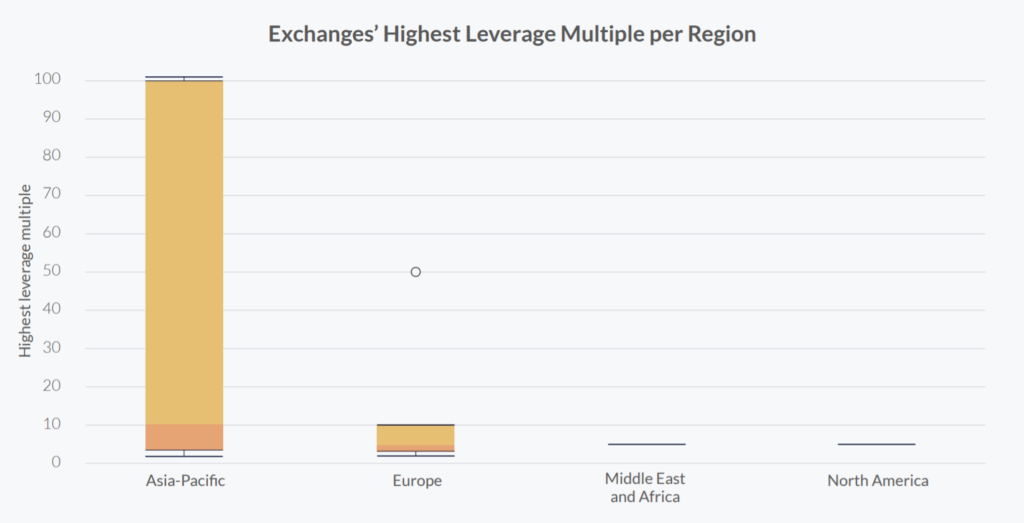Select the Middle East and Africa median line
The width and height of the screenshot is (1024, 523).
(647, 444)
